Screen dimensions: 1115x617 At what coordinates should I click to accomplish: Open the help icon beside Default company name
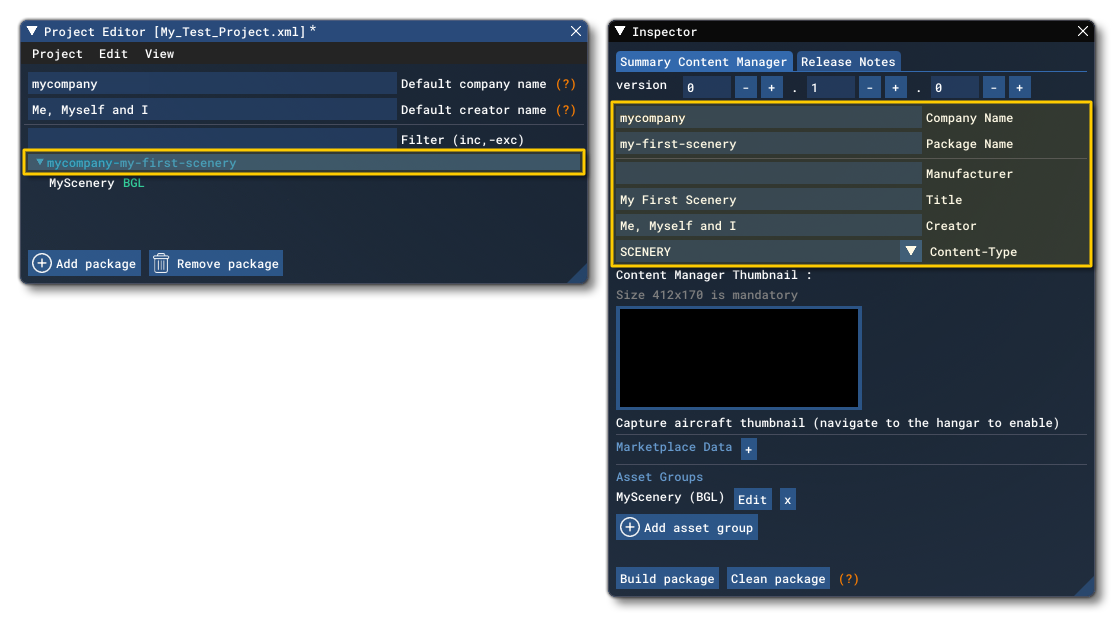566,84
